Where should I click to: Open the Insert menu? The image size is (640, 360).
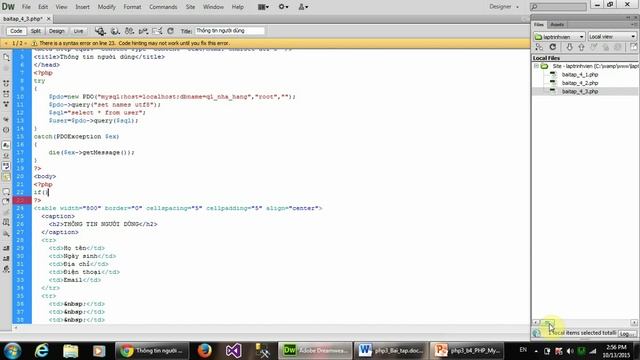[x=82, y=7]
